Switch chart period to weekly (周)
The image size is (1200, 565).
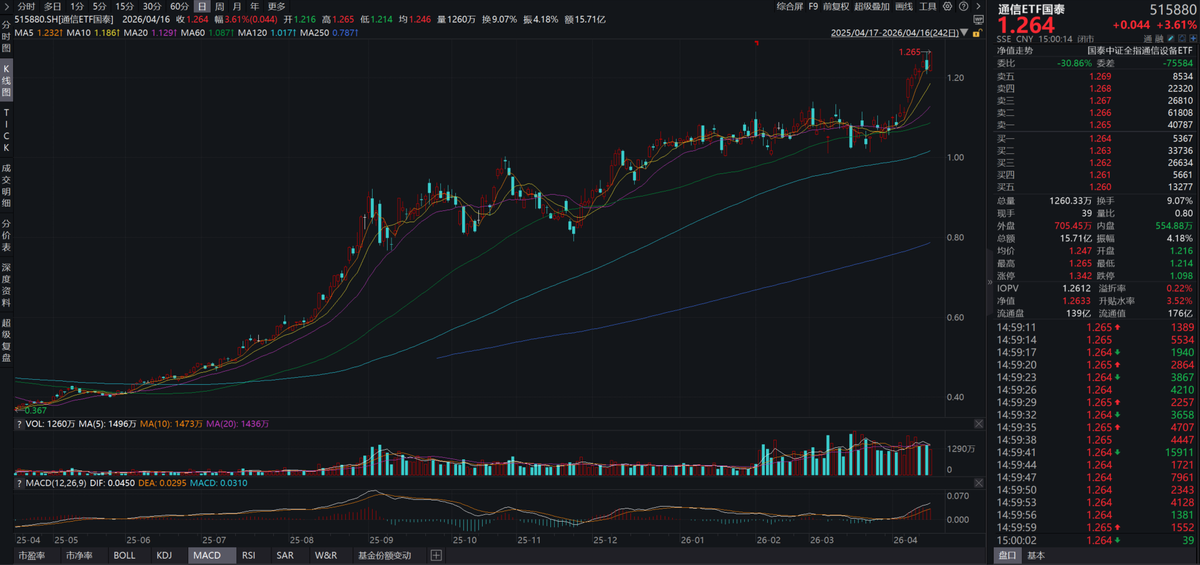(219, 6)
